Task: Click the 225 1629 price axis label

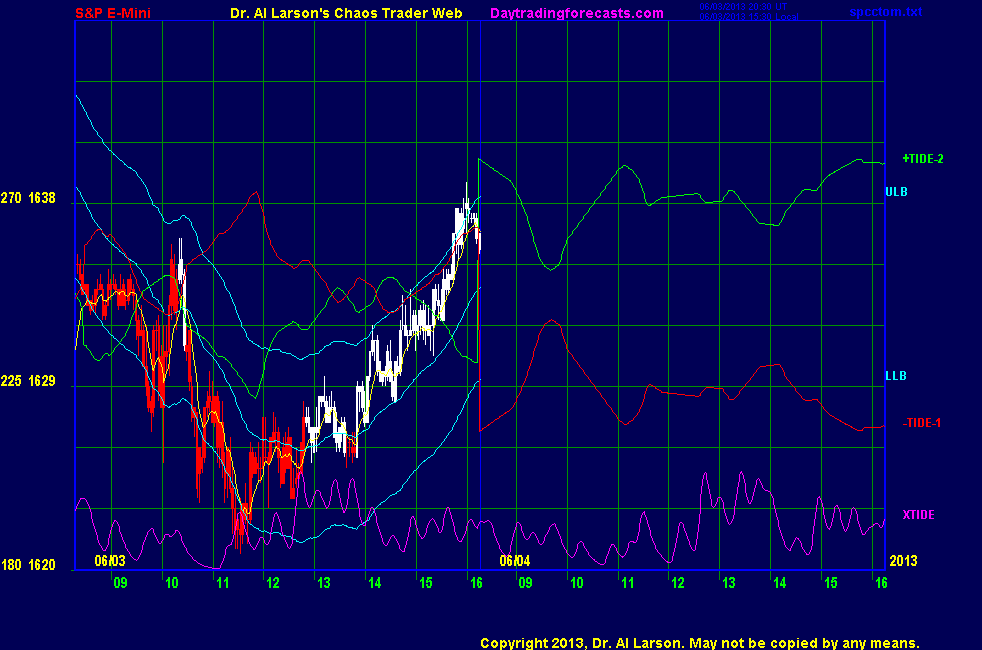Action: coord(28,381)
